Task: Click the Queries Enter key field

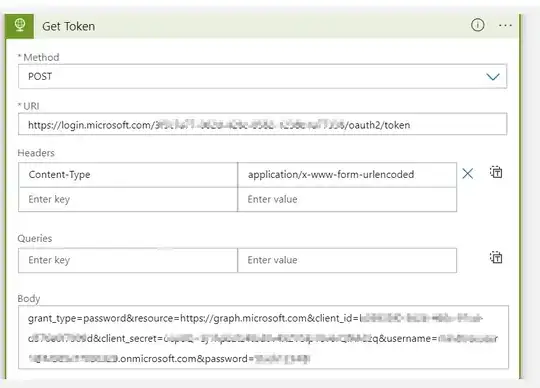Action: coord(128,260)
